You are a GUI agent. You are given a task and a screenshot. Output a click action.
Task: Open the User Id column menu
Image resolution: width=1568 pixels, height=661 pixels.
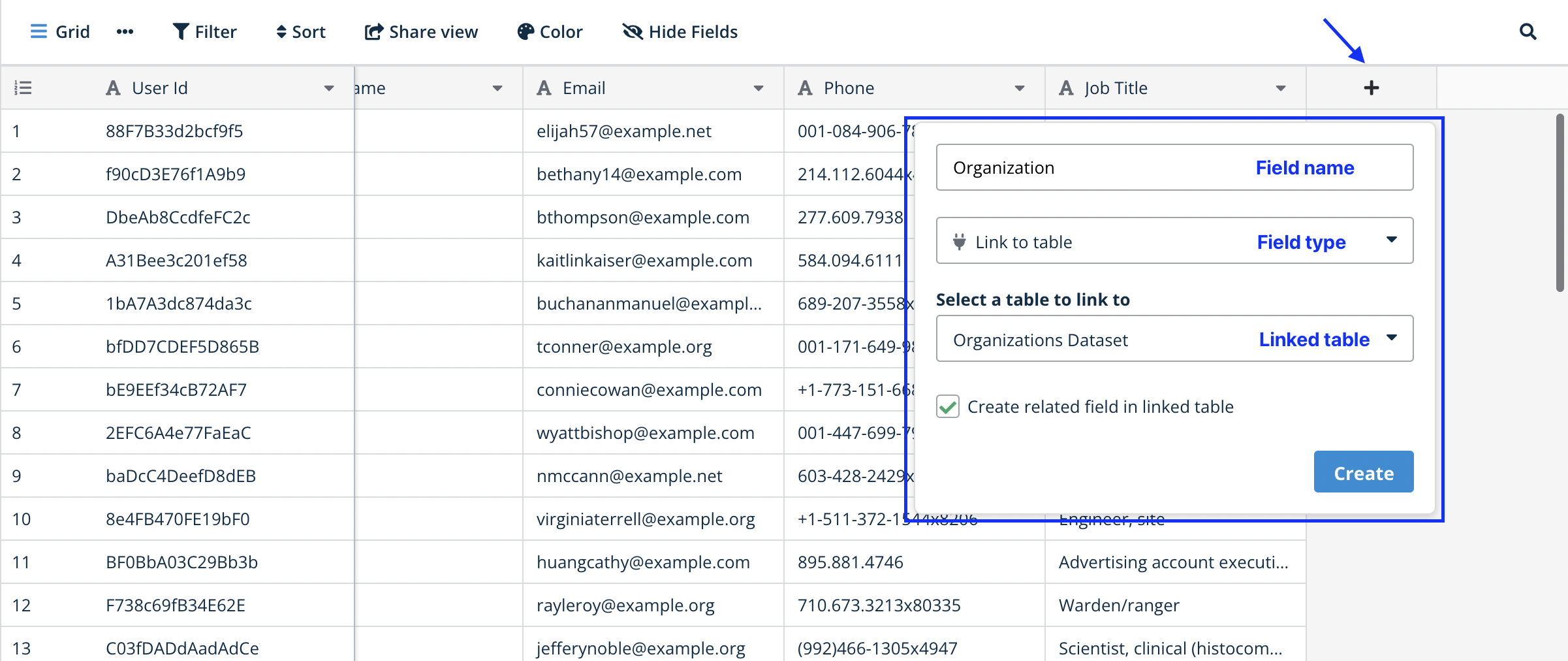328,88
